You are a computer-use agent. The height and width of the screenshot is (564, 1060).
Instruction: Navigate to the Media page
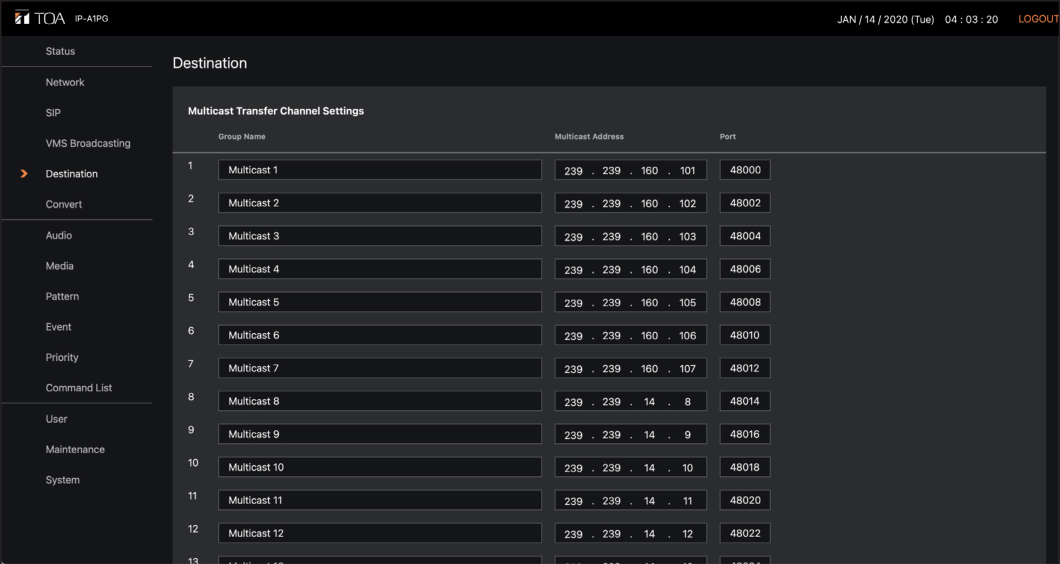[60, 266]
